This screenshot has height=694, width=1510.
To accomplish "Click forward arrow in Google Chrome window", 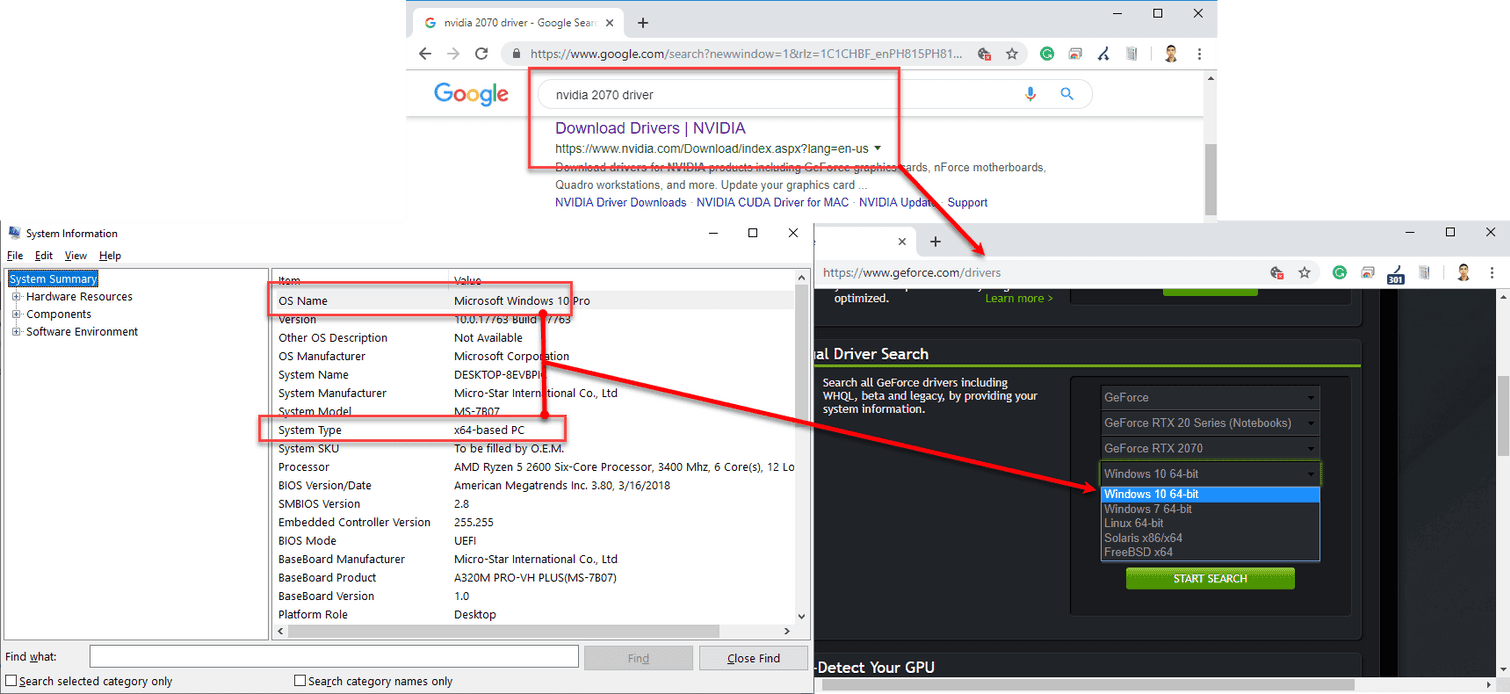I will tap(453, 54).
